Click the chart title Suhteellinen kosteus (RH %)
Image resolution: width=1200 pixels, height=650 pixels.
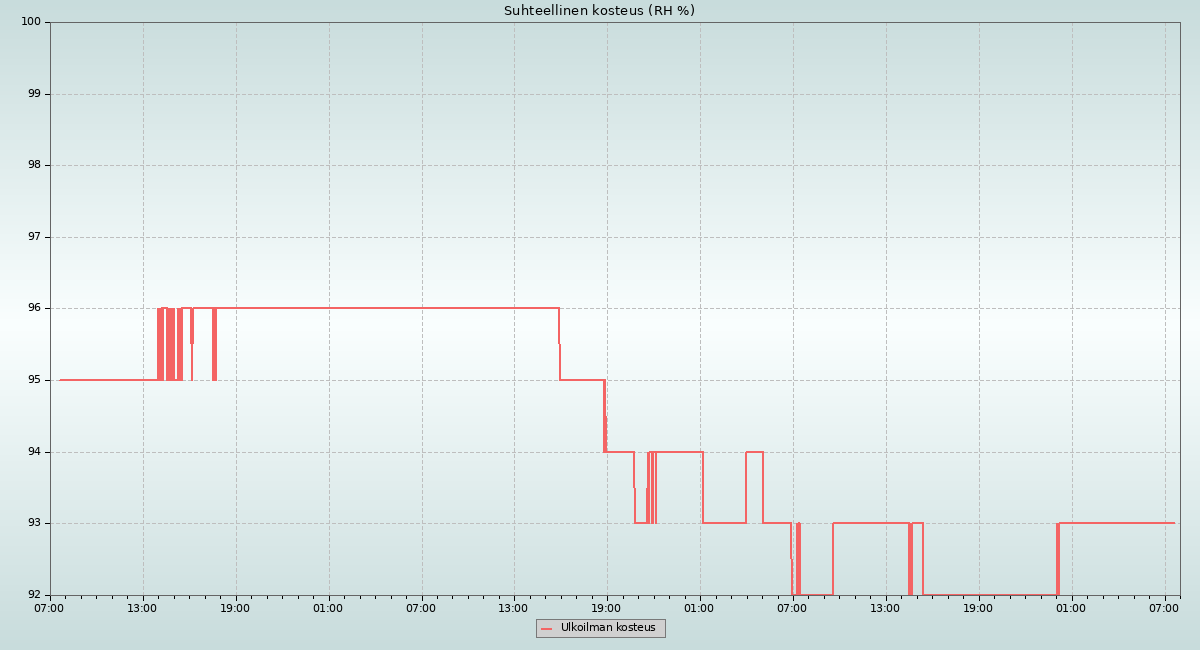pyautogui.click(x=599, y=11)
